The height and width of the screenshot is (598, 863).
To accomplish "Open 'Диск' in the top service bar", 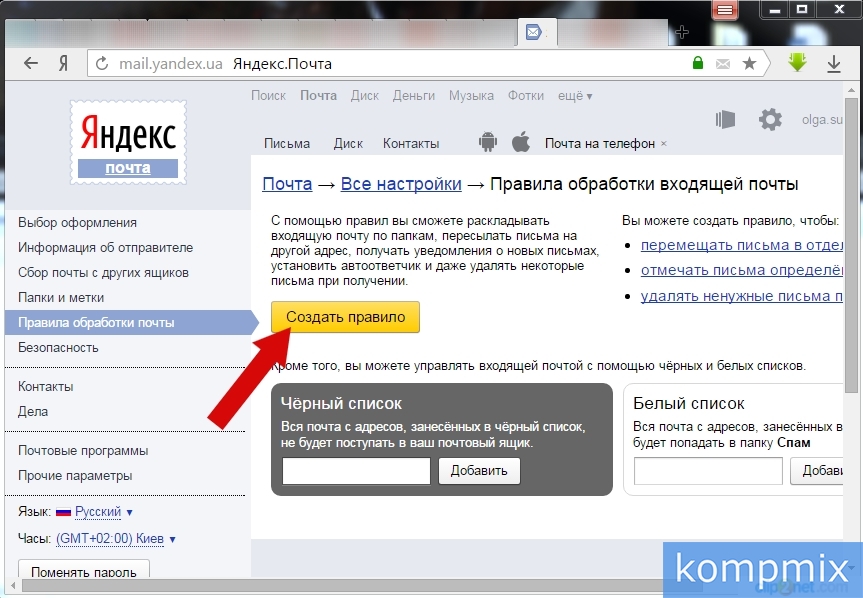I will point(365,96).
